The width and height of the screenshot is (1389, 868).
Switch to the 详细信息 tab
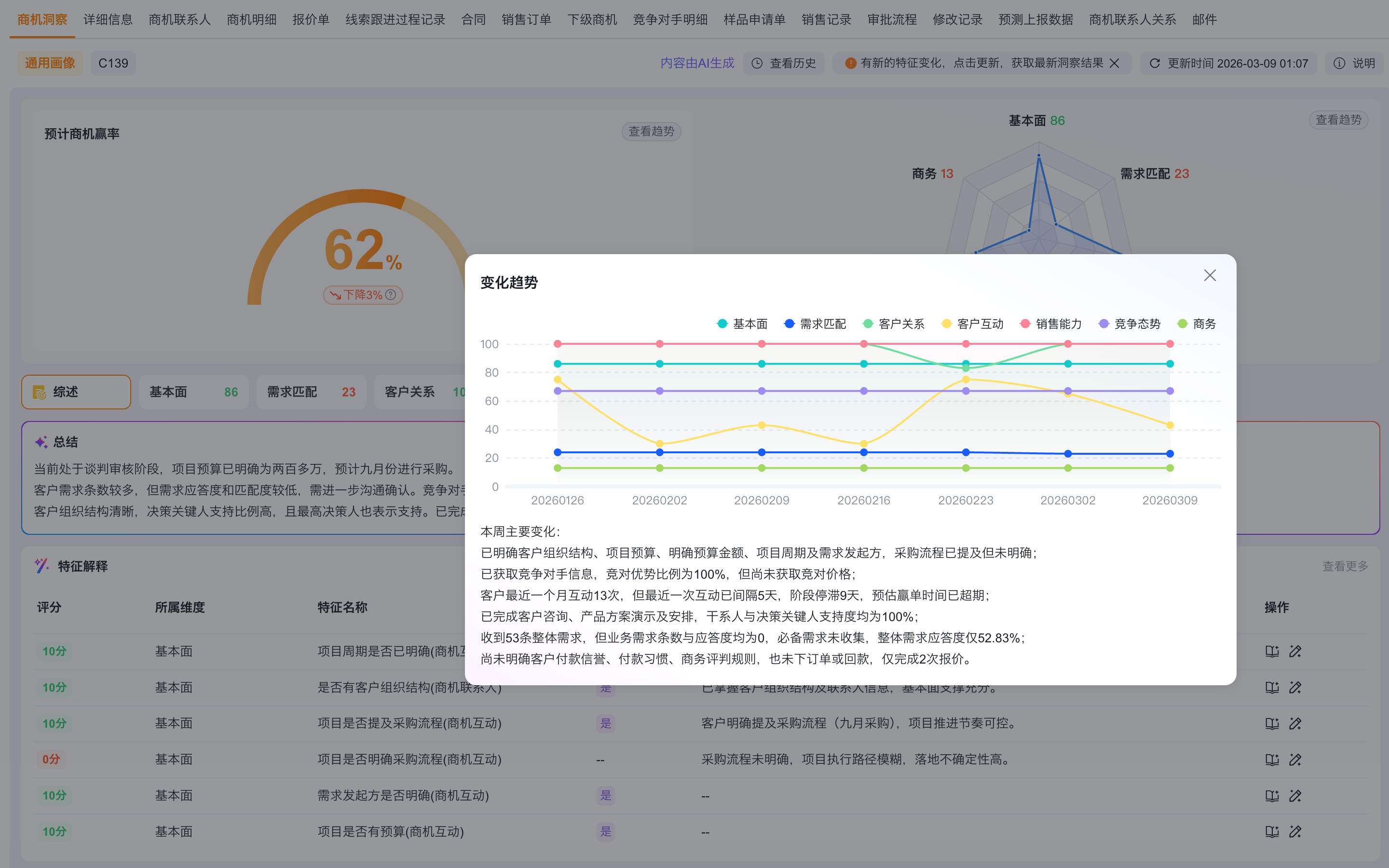pyautogui.click(x=108, y=19)
